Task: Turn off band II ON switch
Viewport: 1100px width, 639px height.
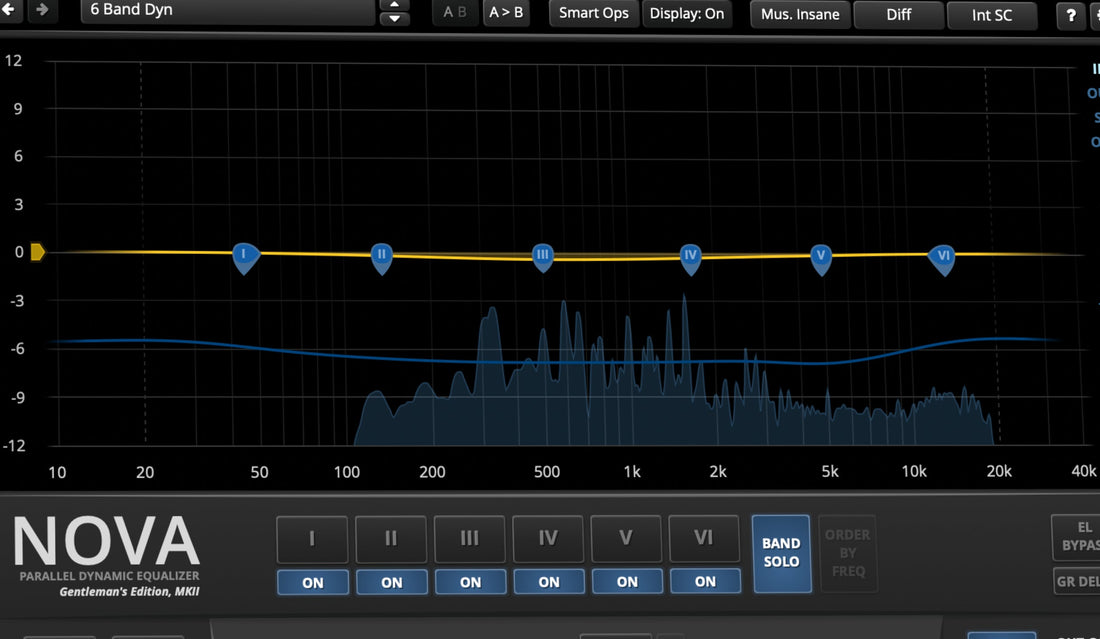Action: point(391,582)
